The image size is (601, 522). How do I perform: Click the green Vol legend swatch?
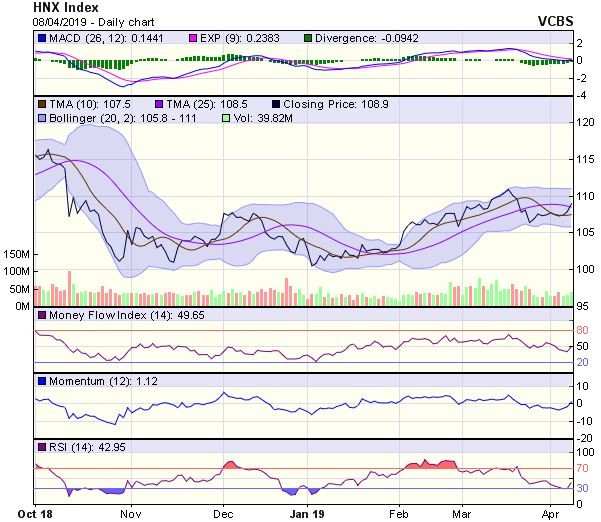pos(224,118)
